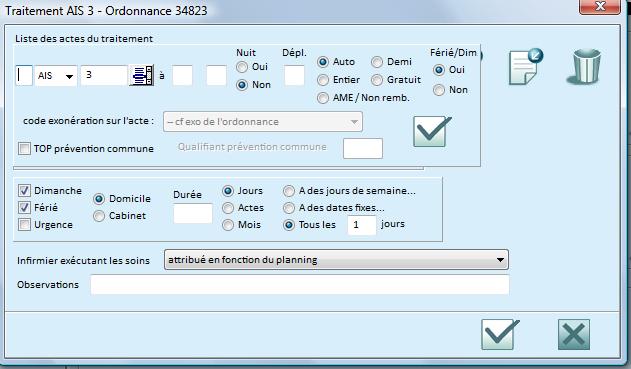Open the code exonération dropdown

[x=263, y=122]
